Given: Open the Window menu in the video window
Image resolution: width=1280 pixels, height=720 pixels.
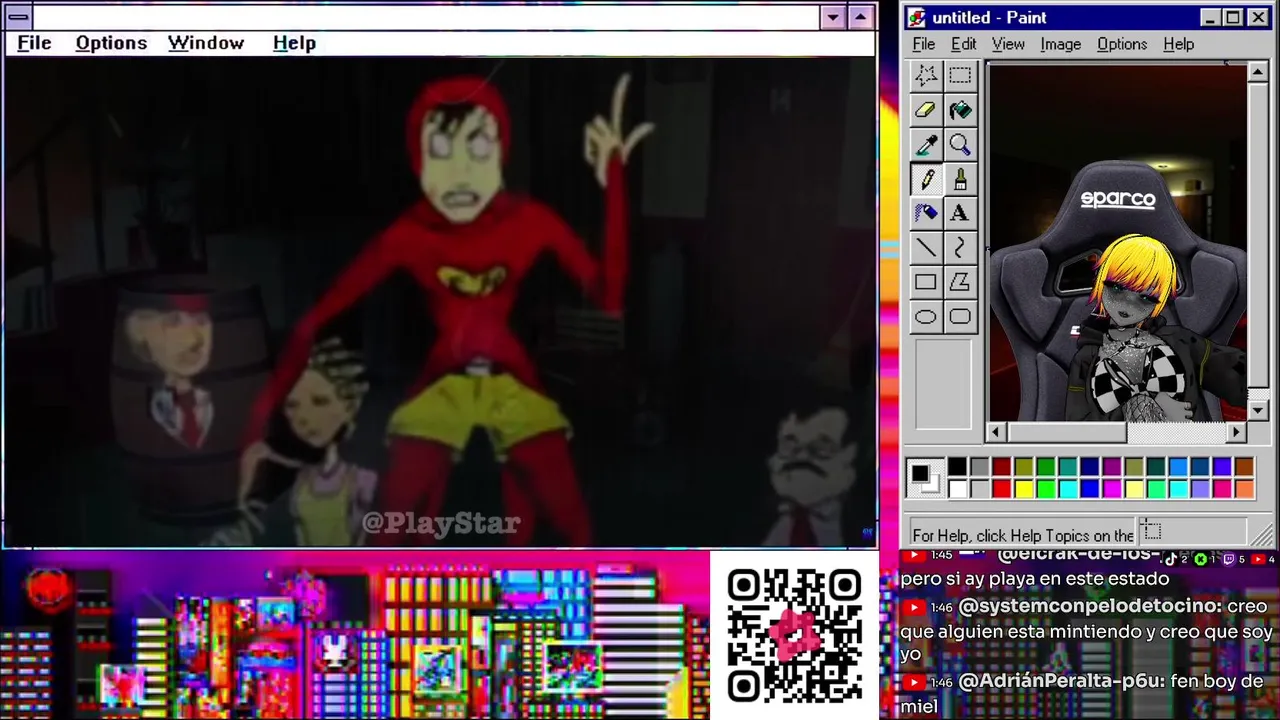Looking at the screenshot, I should tap(206, 43).
